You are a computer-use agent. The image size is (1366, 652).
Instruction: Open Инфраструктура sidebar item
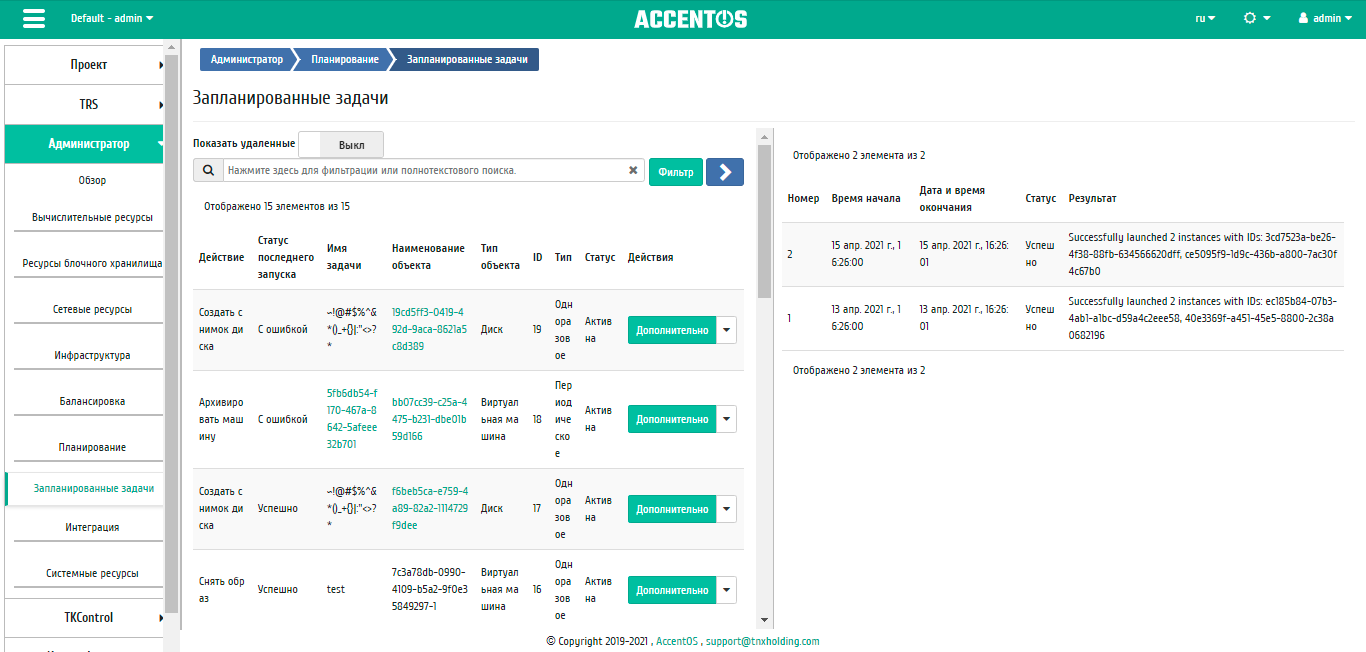92,356
